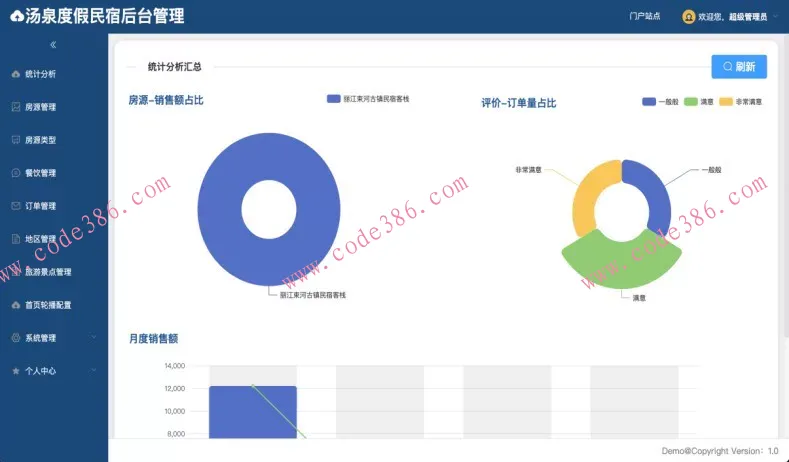Click the 房源管理 menu icon

[x=16, y=107]
